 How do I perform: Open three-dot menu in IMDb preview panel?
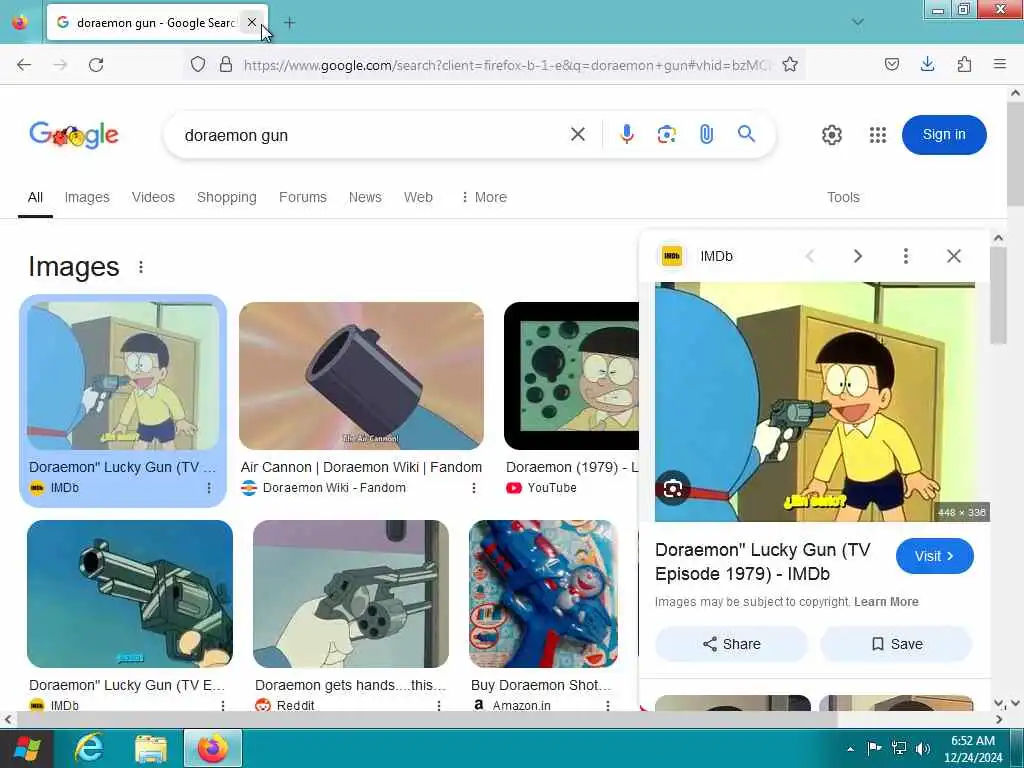pyautogui.click(x=905, y=256)
